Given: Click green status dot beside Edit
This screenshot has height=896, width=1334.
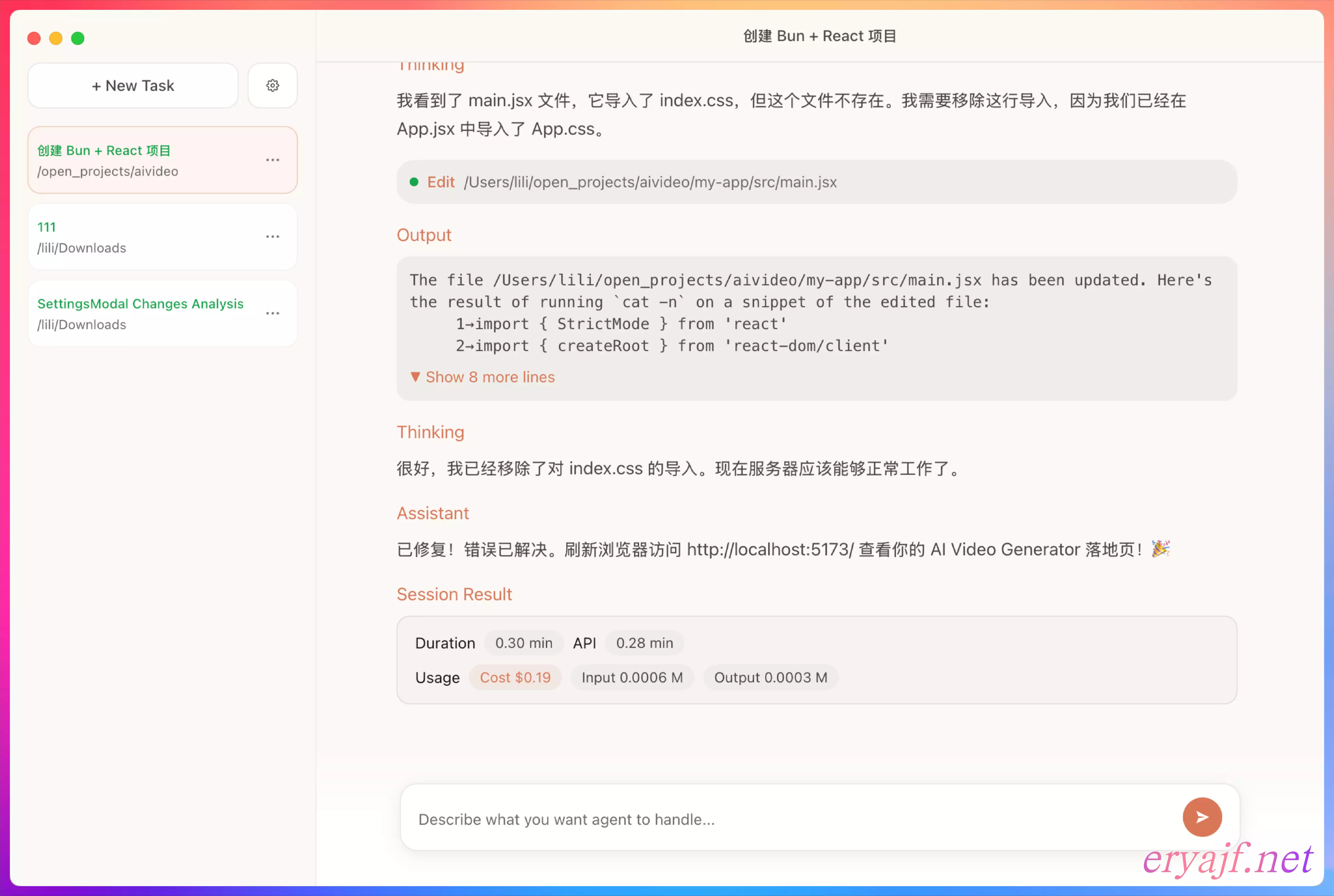Looking at the screenshot, I should tap(414, 182).
